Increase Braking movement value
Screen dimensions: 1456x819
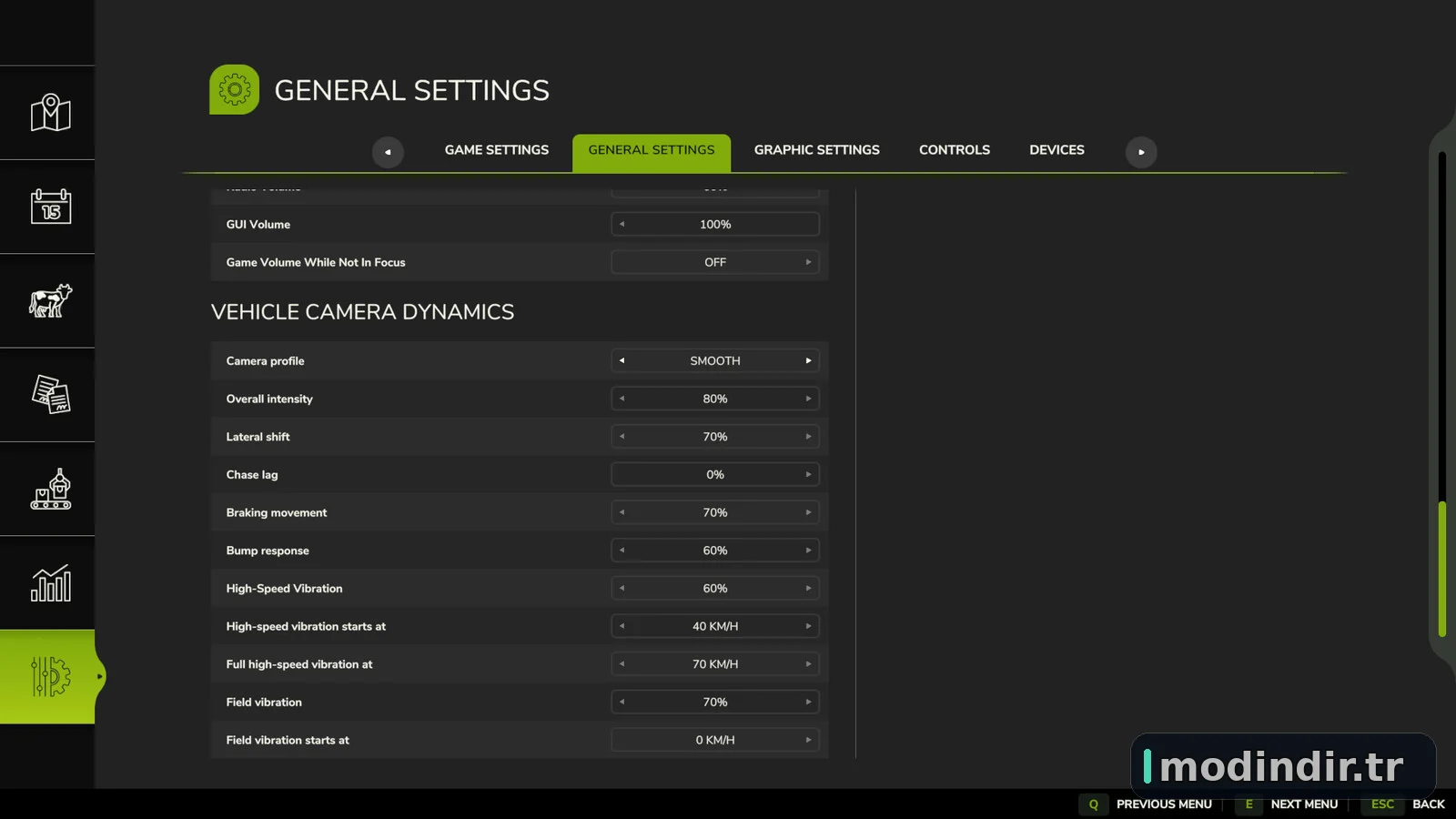coord(808,512)
